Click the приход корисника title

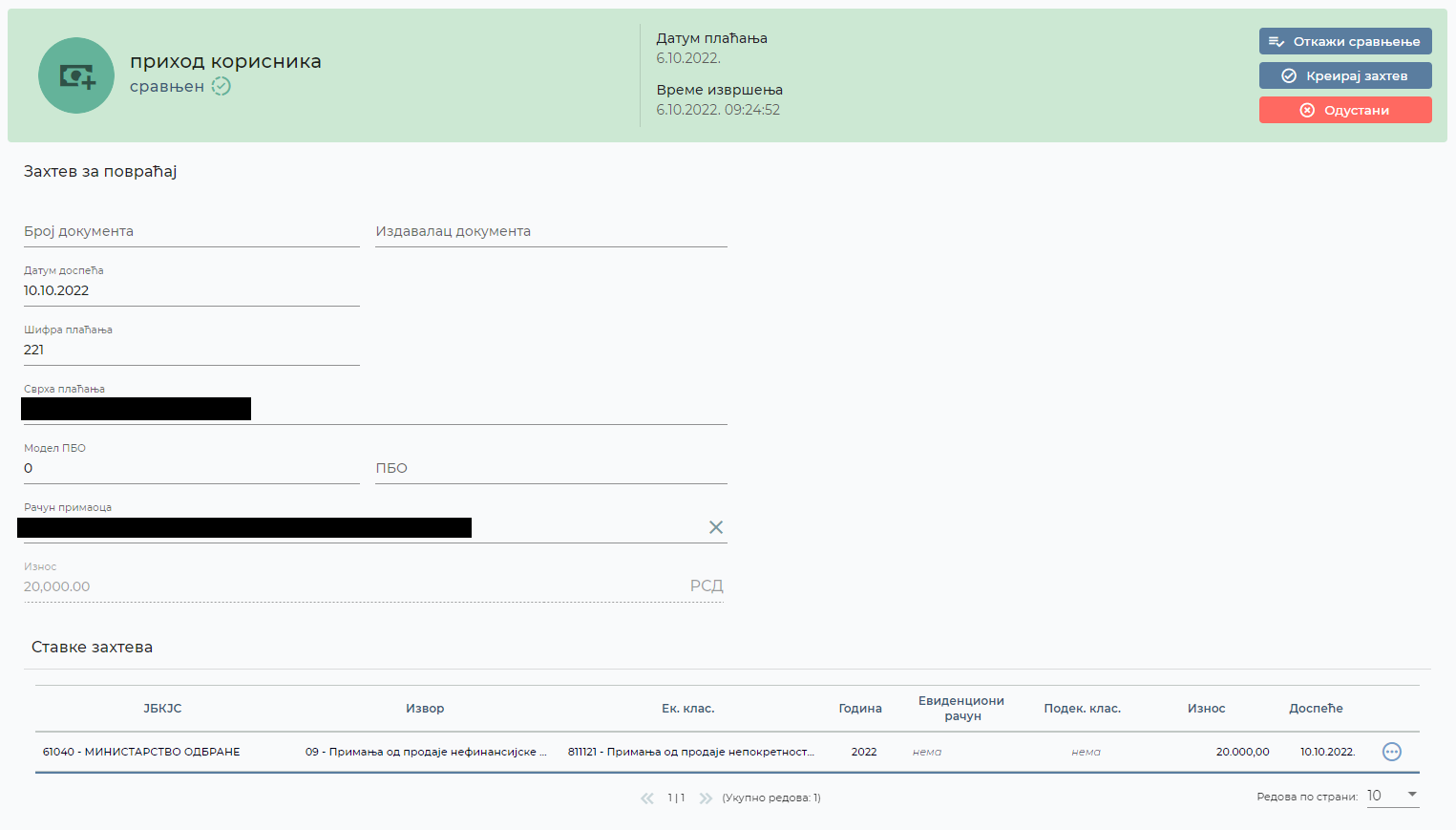click(225, 61)
